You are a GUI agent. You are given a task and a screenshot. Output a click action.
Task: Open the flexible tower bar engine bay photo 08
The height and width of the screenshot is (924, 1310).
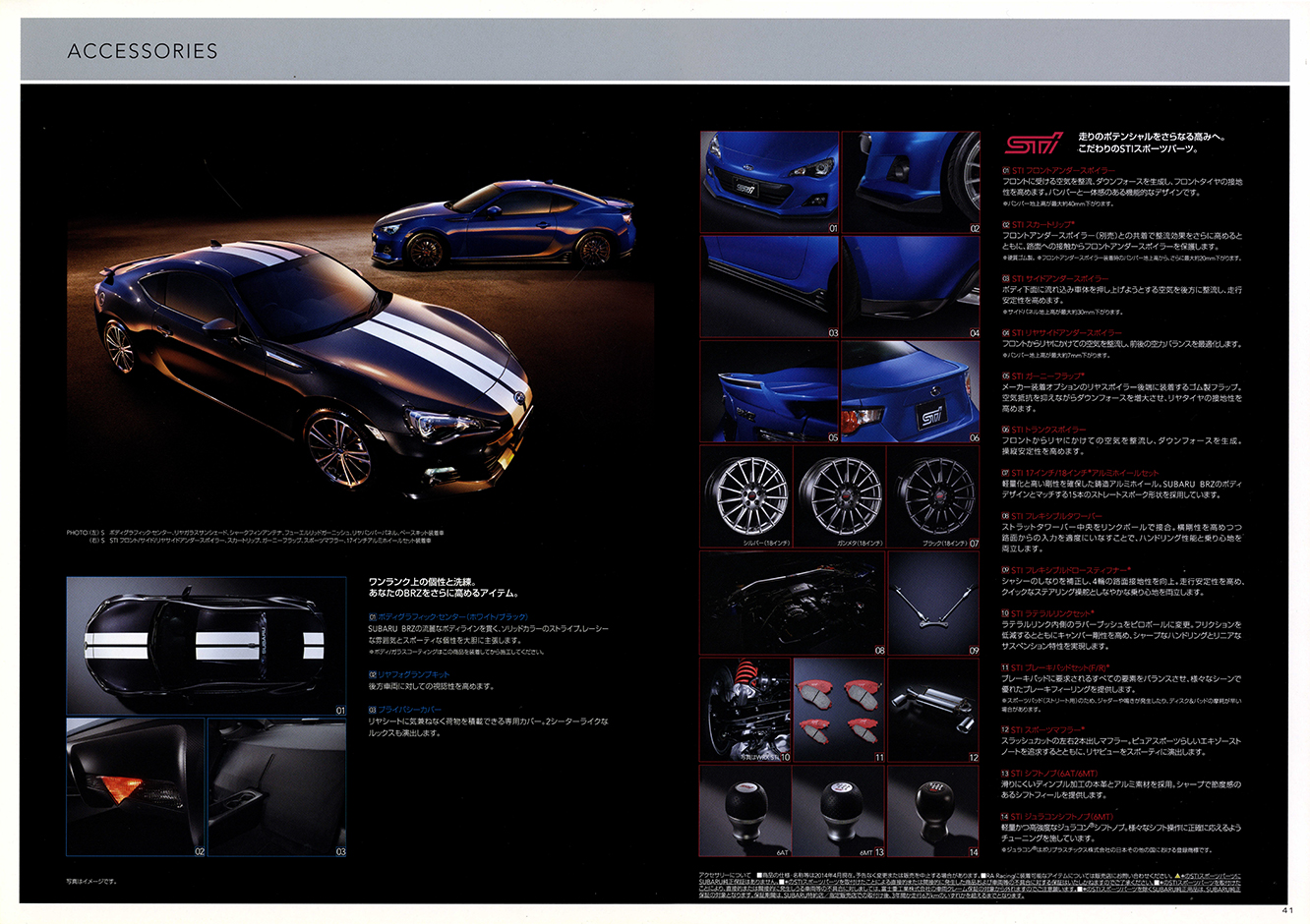[x=793, y=603]
